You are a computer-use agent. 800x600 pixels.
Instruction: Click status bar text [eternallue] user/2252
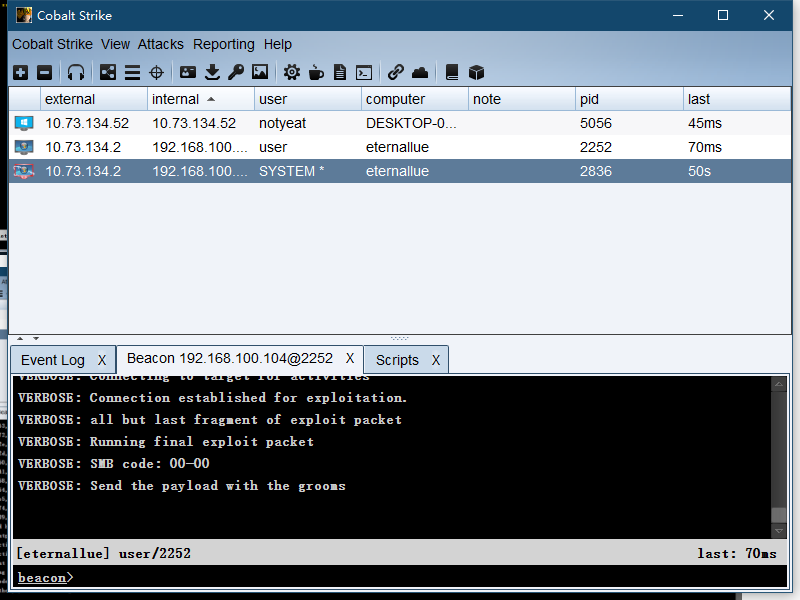click(104, 553)
